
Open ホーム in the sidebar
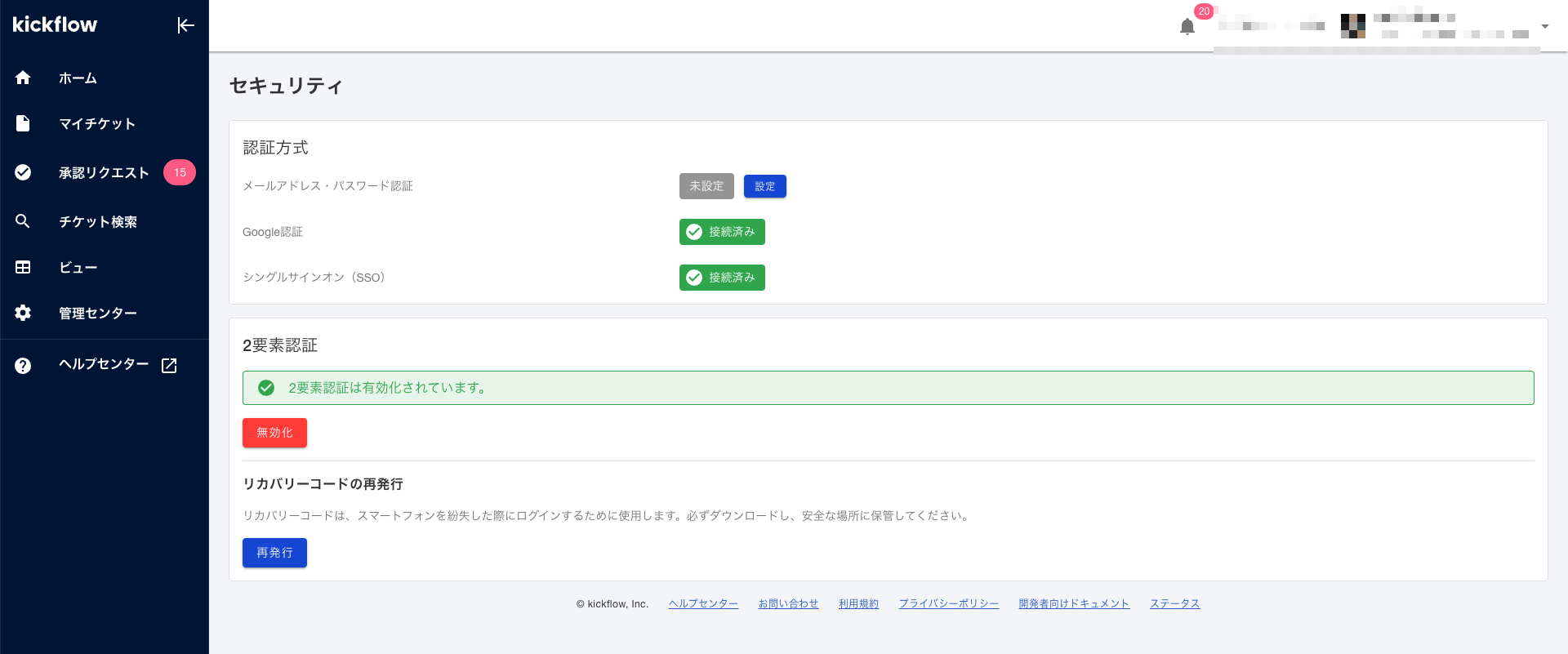coord(105,78)
